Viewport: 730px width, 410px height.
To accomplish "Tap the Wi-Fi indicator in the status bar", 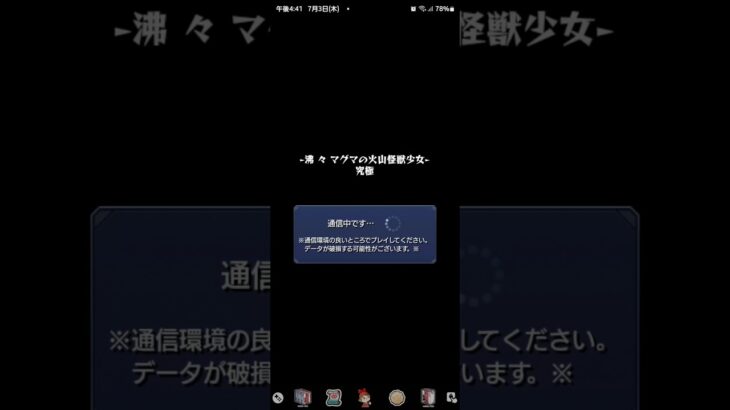I will (x=422, y=9).
